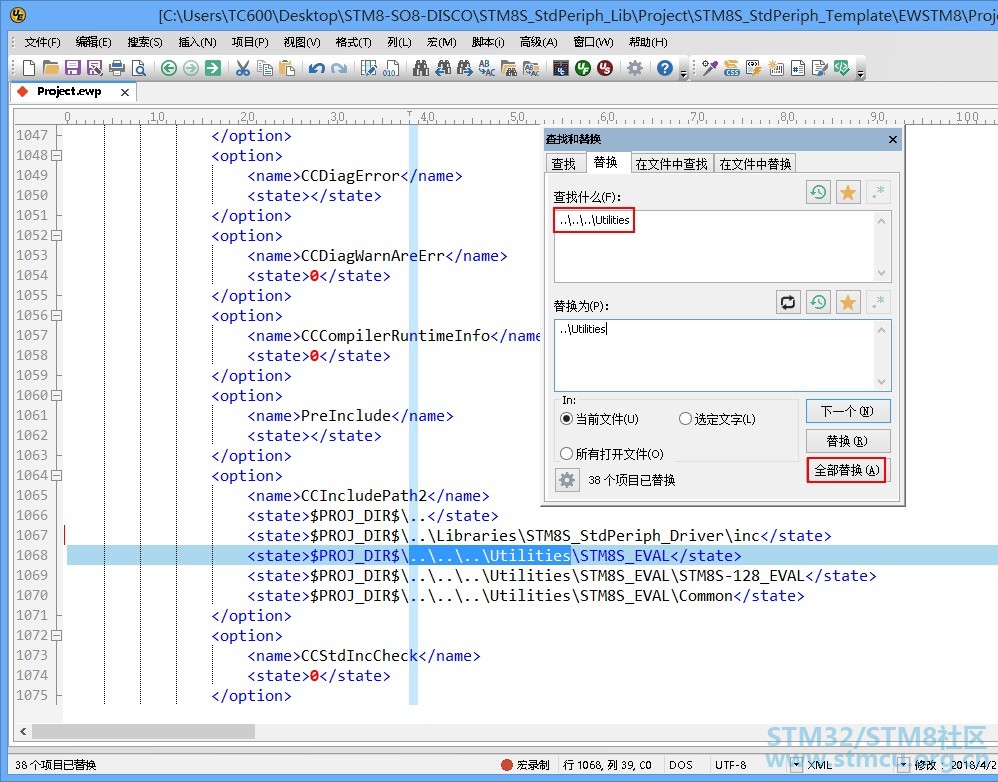Select 当前文件 (current file) radio

click(566, 419)
